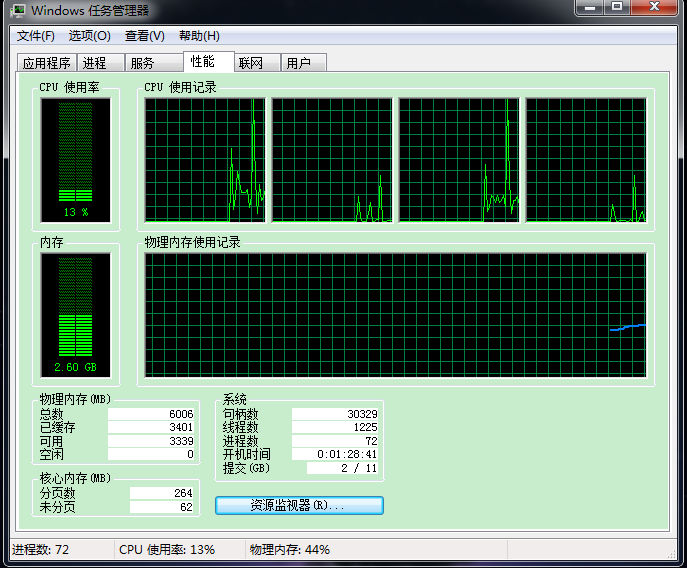The image size is (687, 568).
Task: Open the 文件(F) menu
Action: 35,36
